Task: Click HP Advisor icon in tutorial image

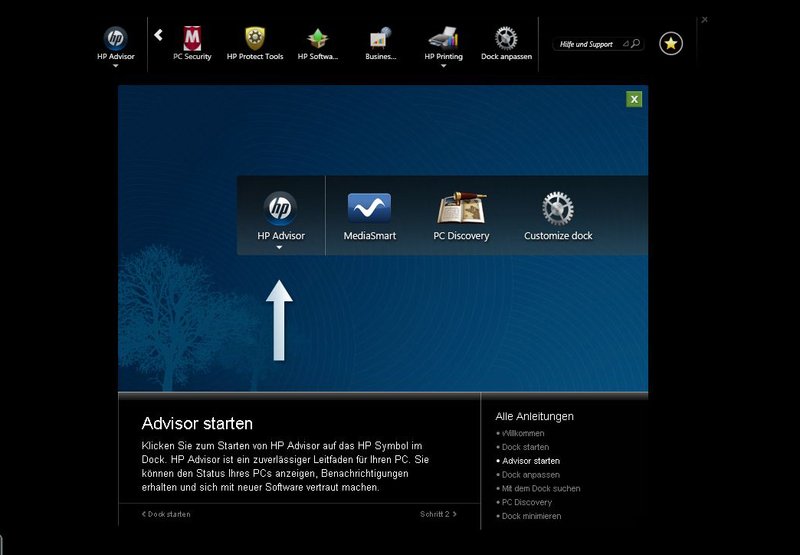Action: point(280,209)
